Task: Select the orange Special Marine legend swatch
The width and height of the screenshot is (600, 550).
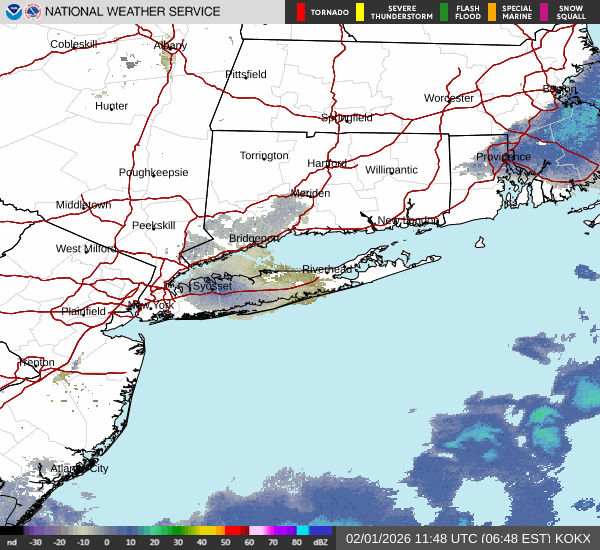Action: [x=494, y=12]
